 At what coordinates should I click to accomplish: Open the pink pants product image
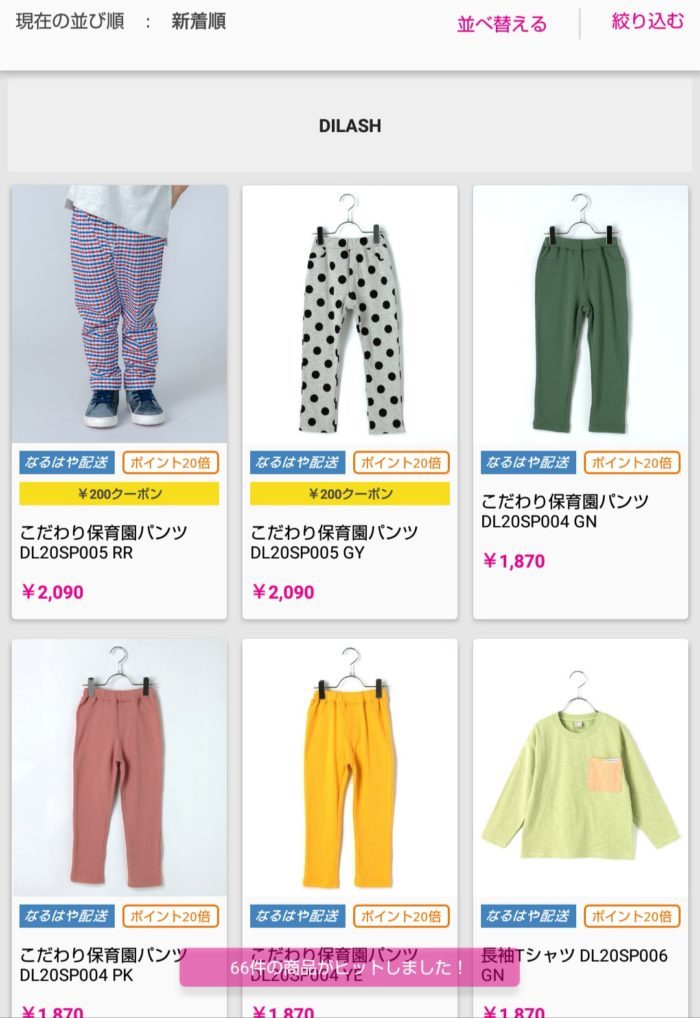119,767
